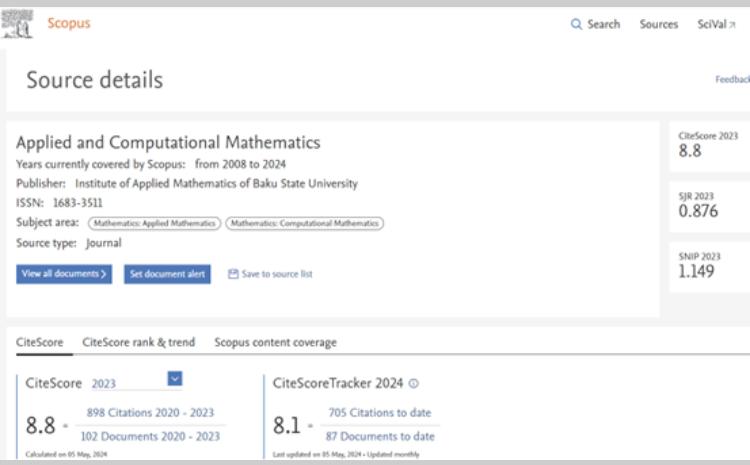Viewport: 750px width, 465px height.
Task: Click Save to source list text
Action: (277, 274)
